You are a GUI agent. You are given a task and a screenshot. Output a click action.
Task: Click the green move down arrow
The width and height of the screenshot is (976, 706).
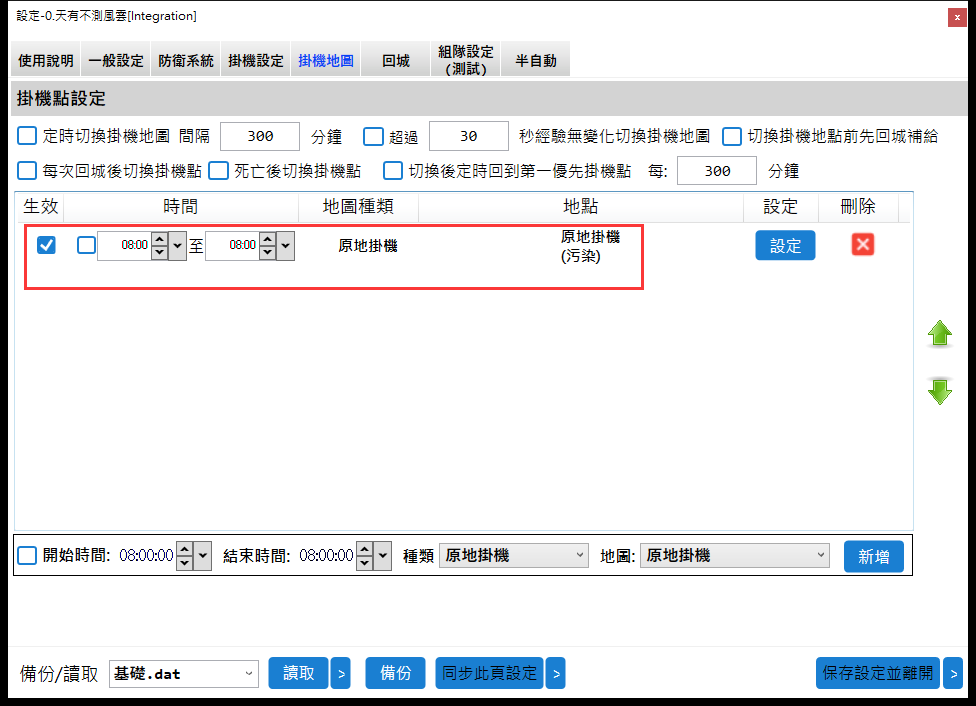(940, 391)
